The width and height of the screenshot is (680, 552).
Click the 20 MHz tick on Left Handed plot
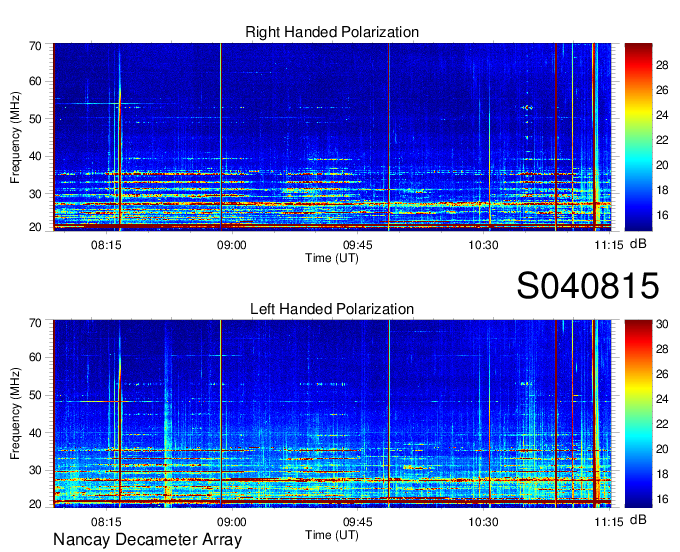click(35, 504)
